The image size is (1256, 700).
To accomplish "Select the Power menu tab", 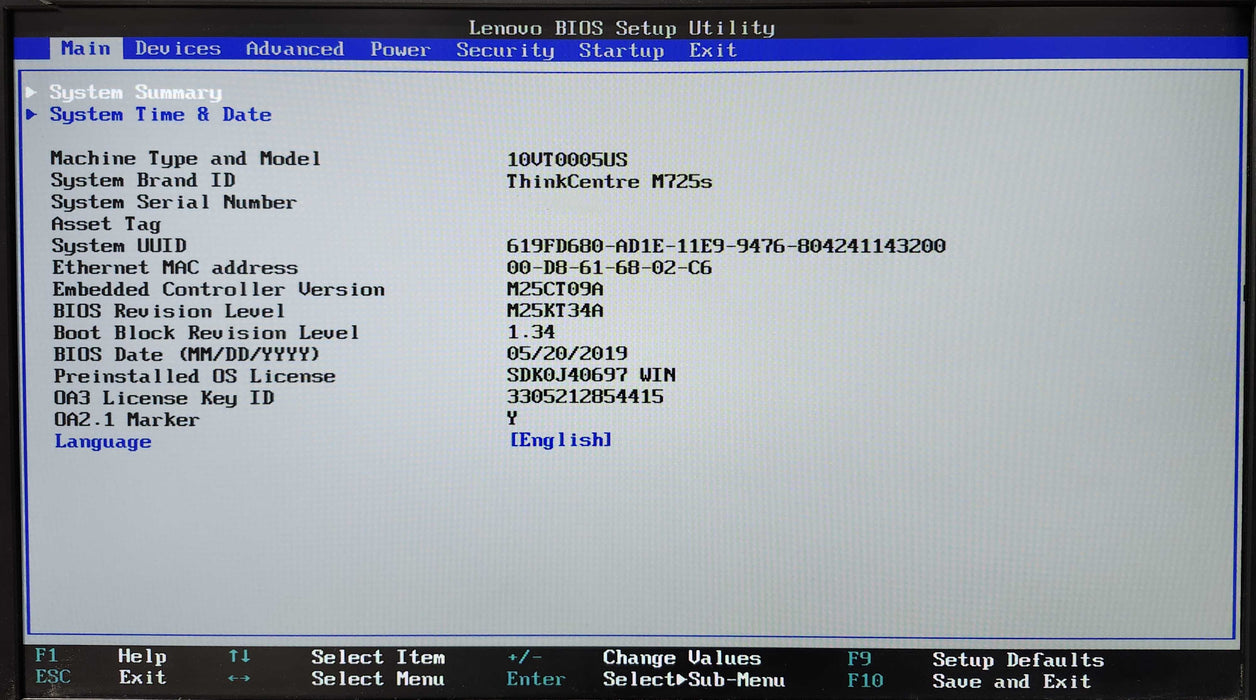I will [400, 50].
